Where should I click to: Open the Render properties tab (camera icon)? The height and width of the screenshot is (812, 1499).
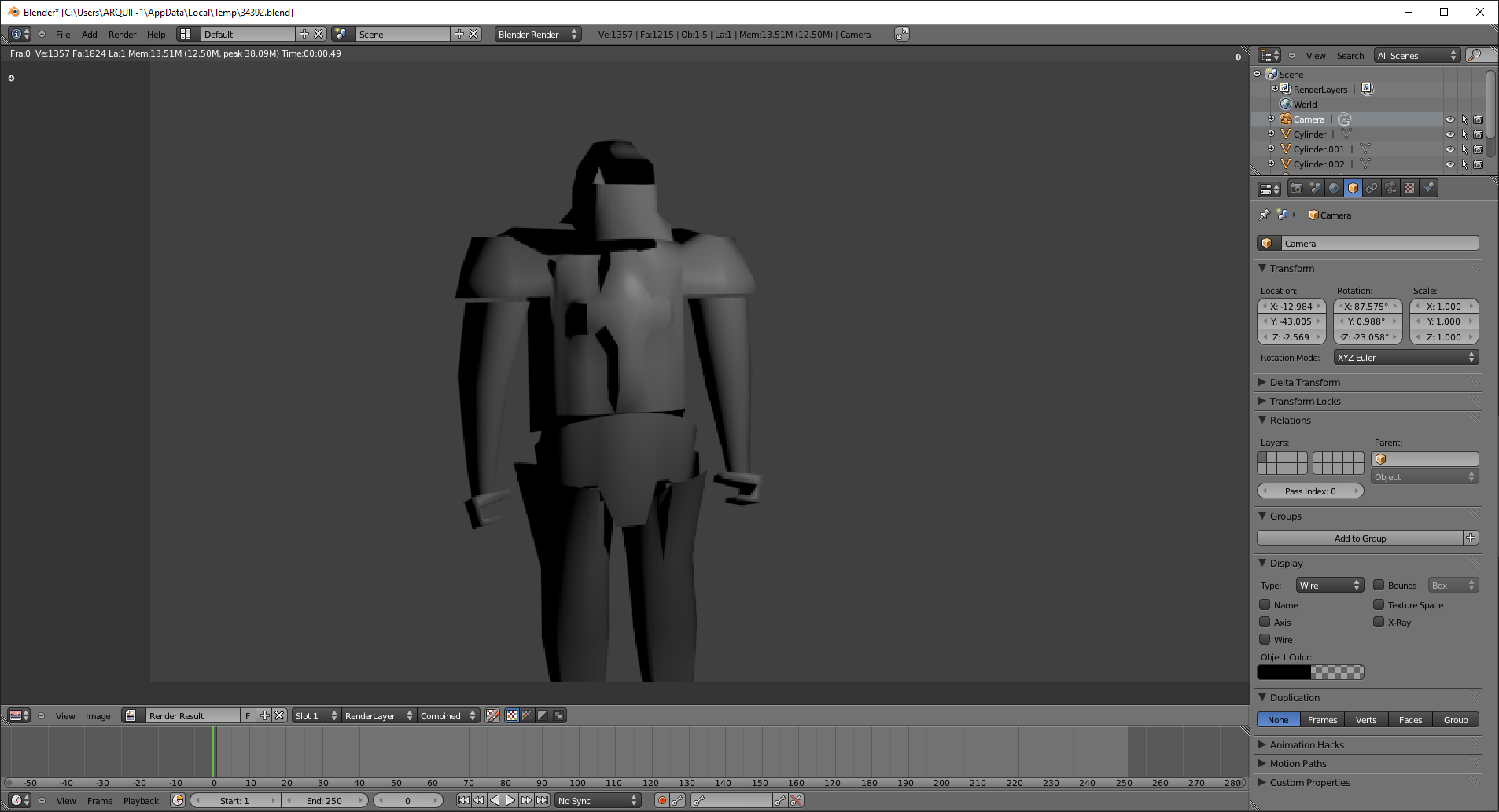(x=1296, y=189)
